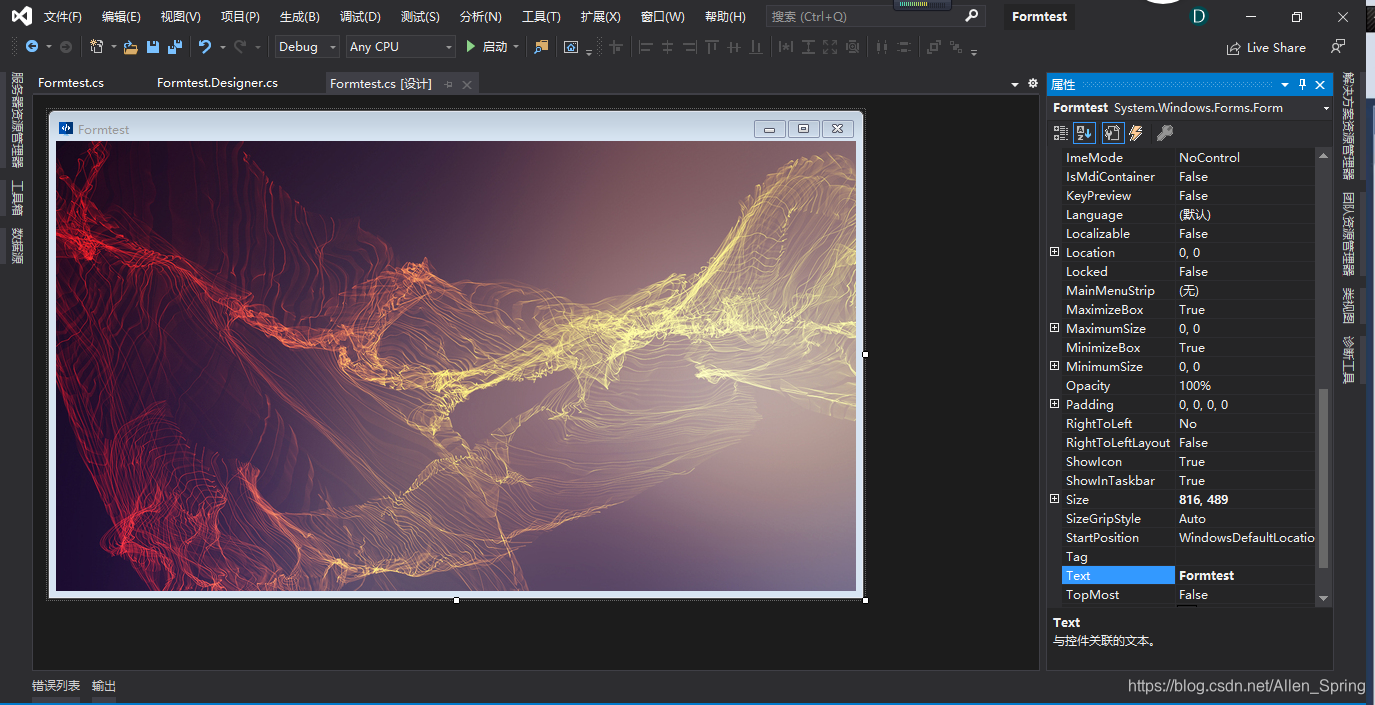Expand the Size property
1375x705 pixels.
click(x=1054, y=499)
